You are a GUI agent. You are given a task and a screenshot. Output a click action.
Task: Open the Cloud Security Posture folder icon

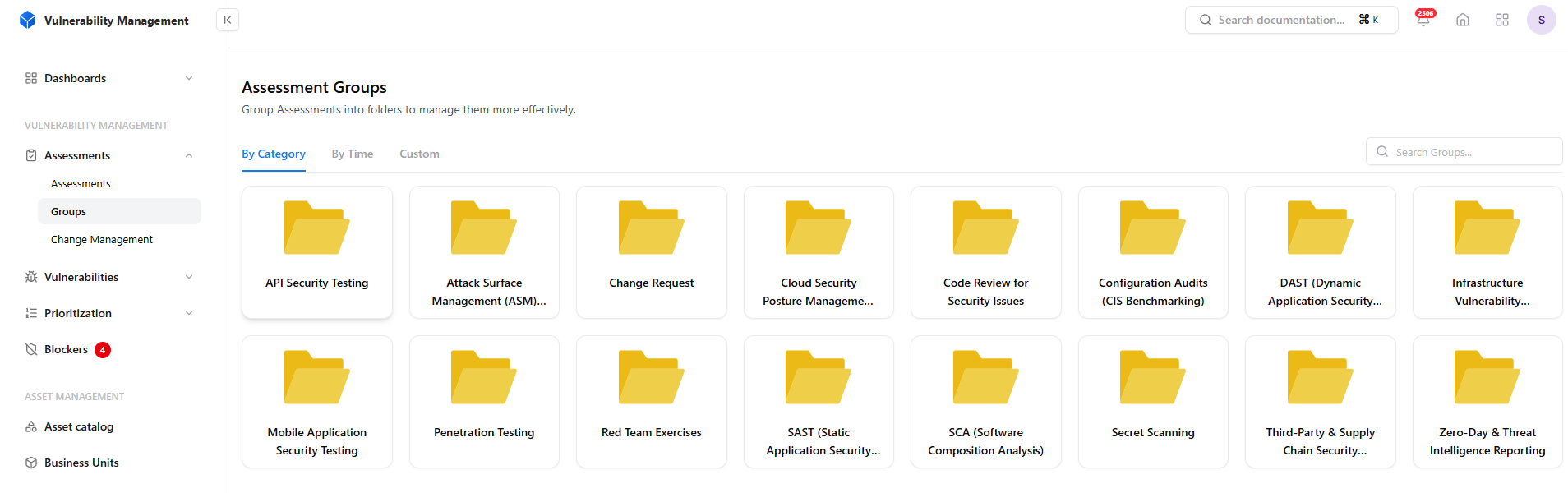819,228
